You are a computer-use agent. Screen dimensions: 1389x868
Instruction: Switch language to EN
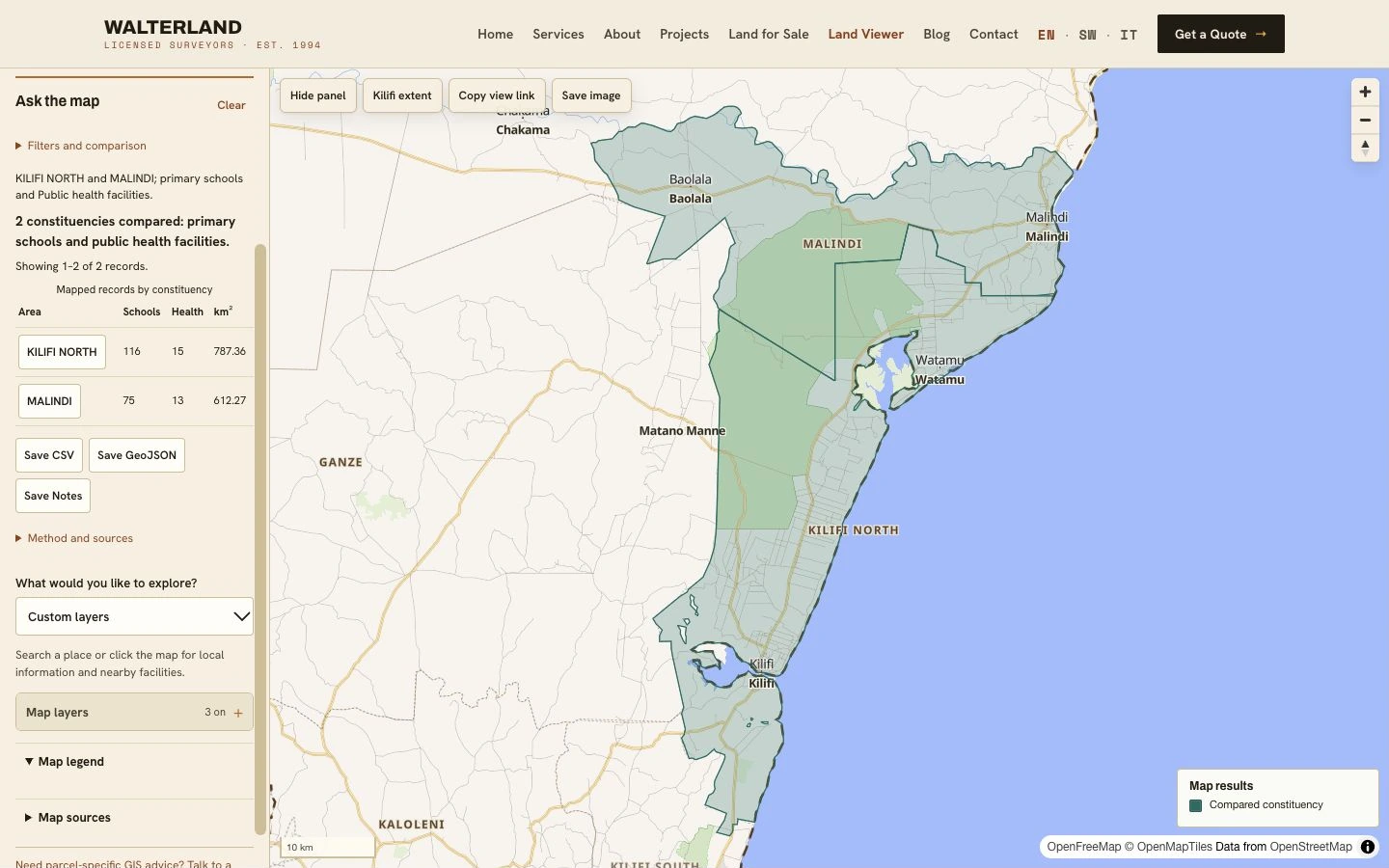[1047, 35]
